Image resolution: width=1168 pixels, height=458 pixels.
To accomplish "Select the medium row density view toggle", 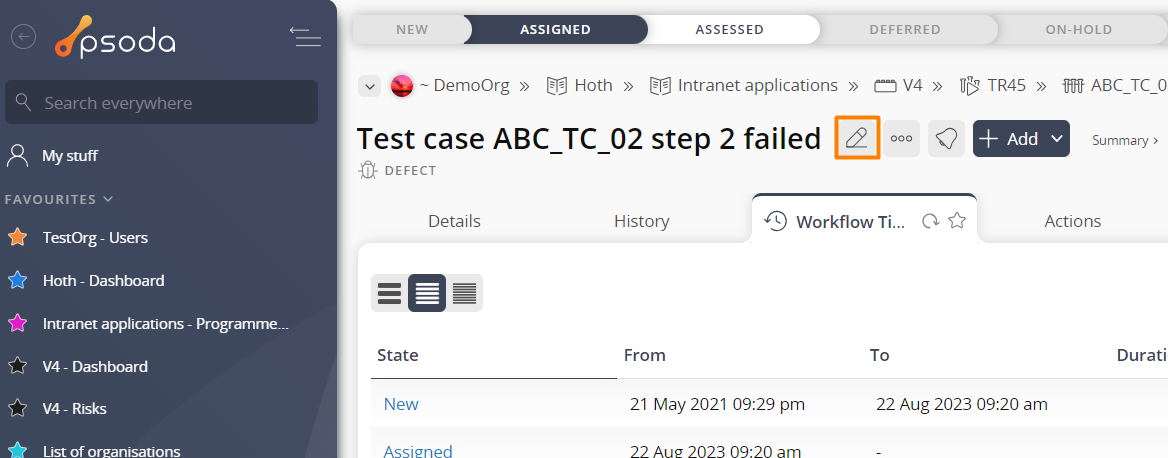I will coord(427,293).
